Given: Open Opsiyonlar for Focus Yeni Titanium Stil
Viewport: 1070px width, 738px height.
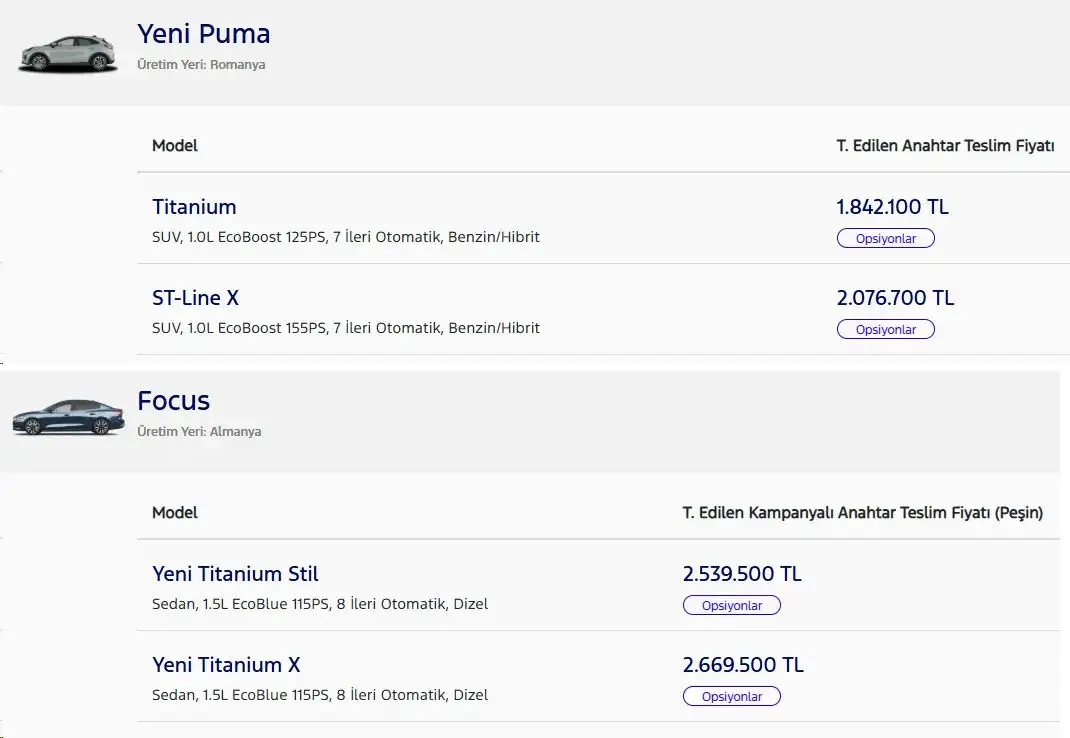Looking at the screenshot, I should pos(732,605).
